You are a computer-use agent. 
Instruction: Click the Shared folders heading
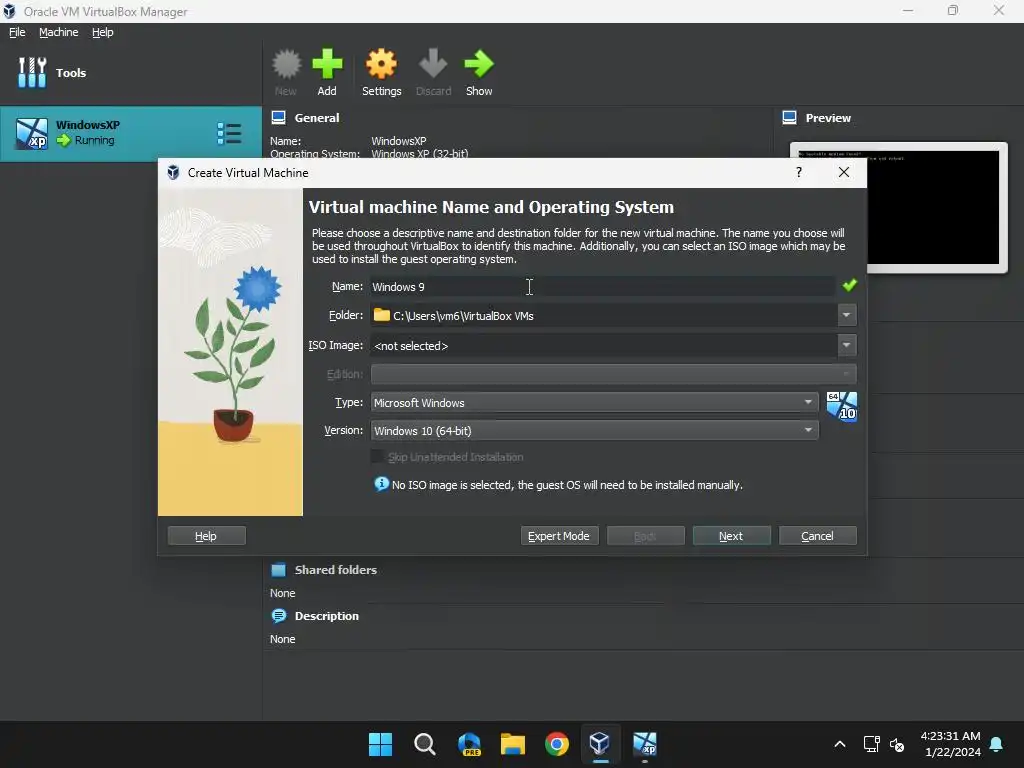336,569
